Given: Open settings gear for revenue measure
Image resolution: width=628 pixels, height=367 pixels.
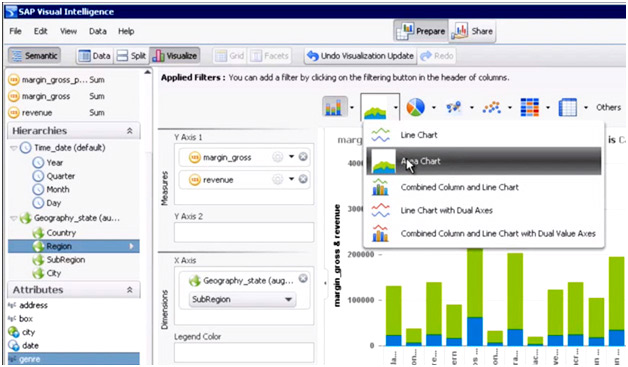Looking at the screenshot, I should (277, 179).
